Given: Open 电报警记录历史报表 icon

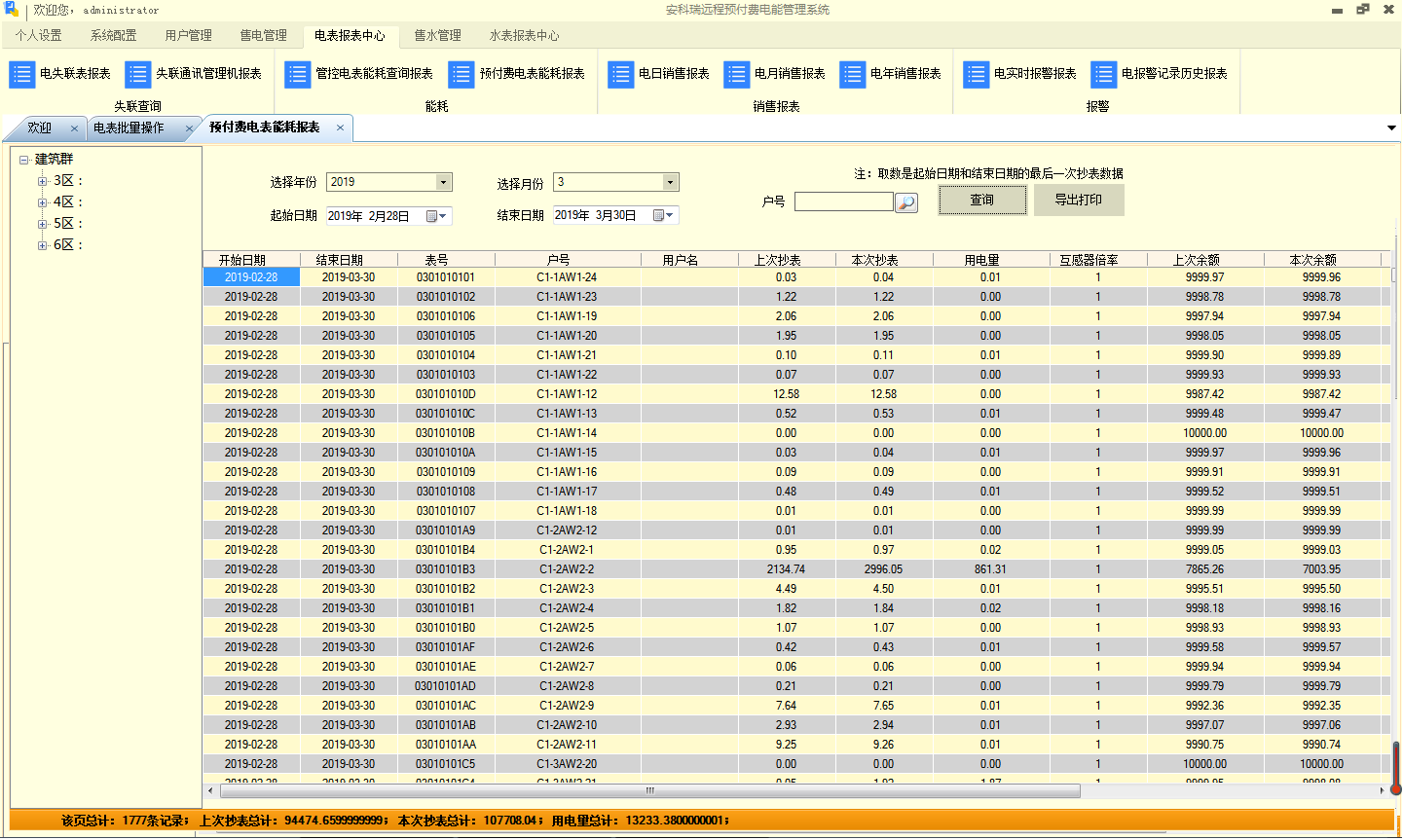Looking at the screenshot, I should [x=1104, y=74].
